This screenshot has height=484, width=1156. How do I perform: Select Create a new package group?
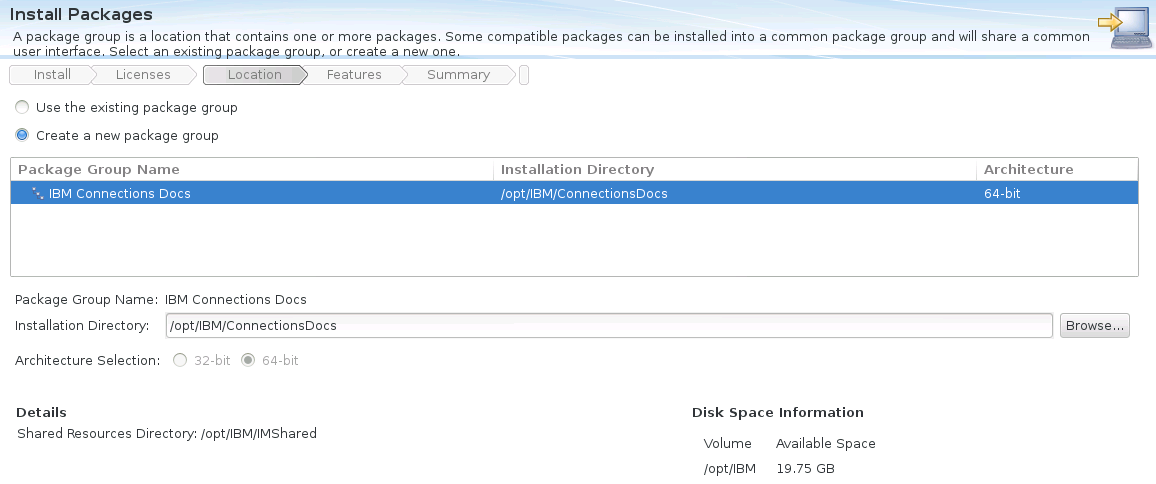pyautogui.click(x=22, y=135)
